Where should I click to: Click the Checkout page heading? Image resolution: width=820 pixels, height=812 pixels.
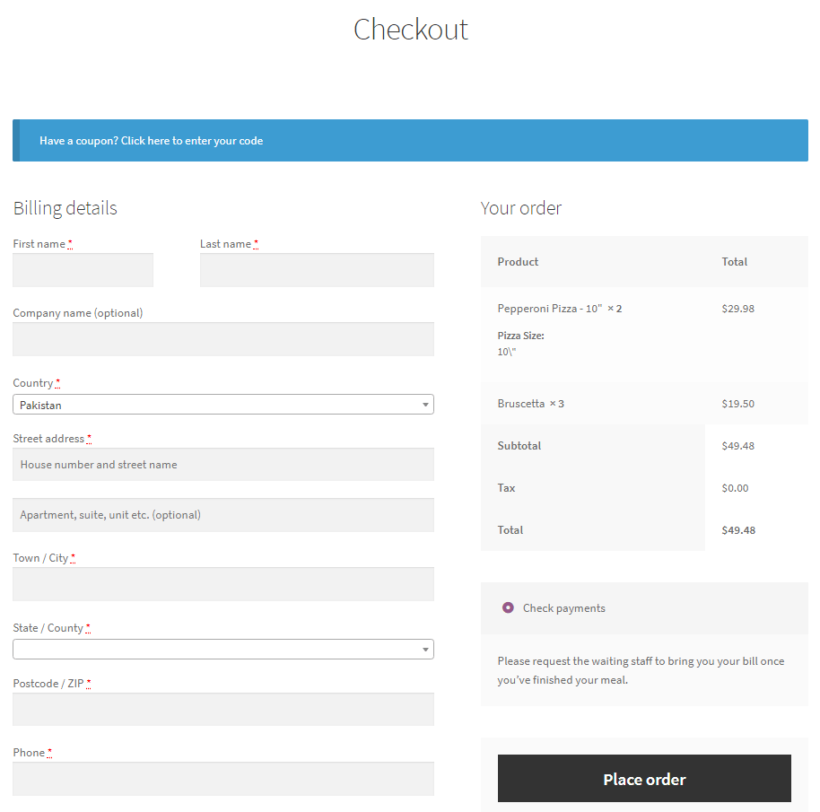[410, 30]
